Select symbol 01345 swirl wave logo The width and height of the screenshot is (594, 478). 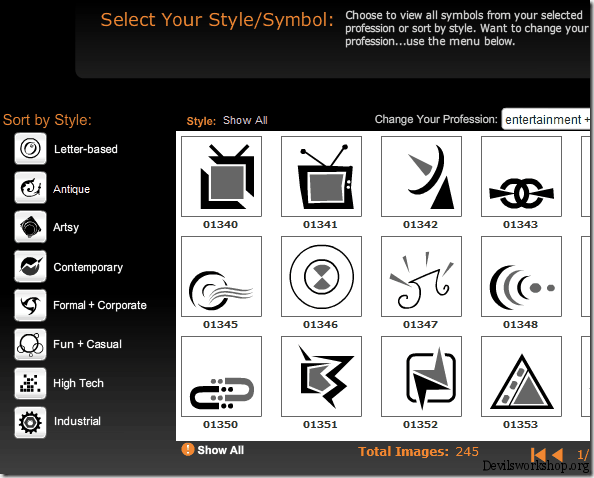(x=222, y=276)
